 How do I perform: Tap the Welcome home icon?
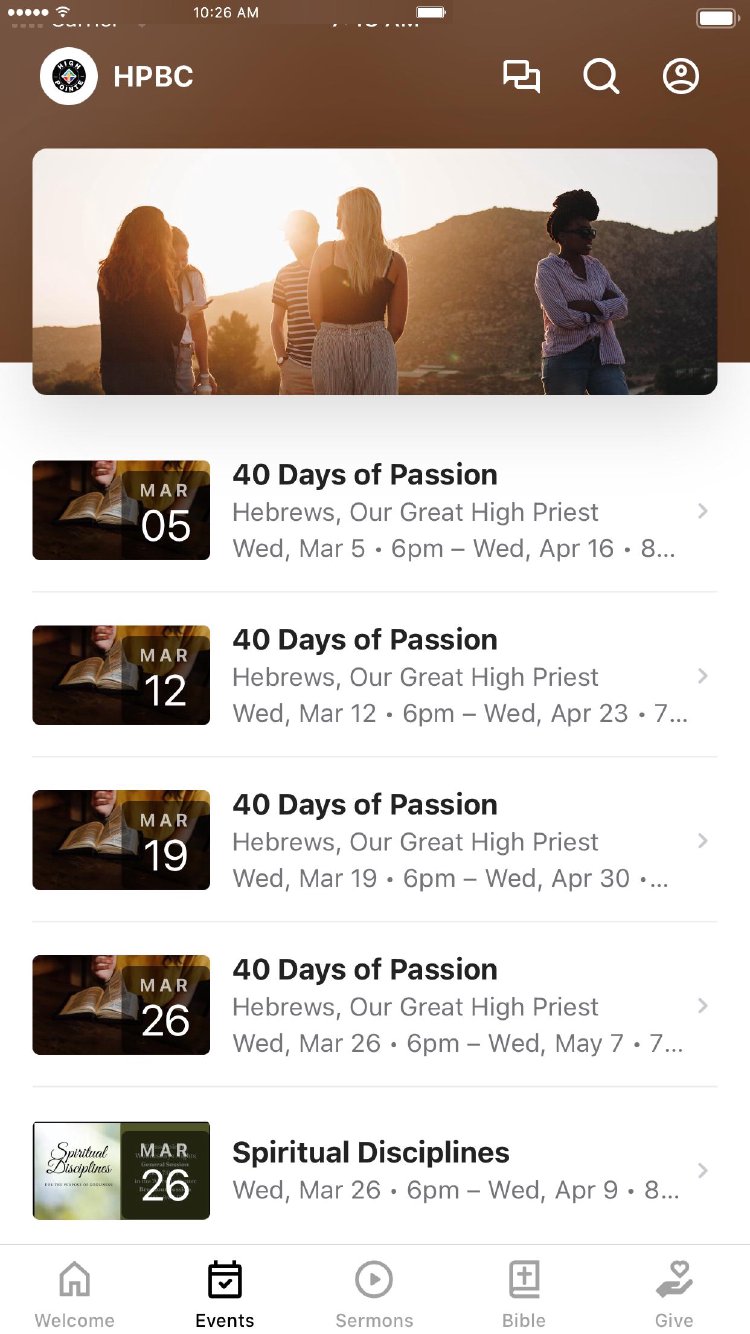pyautogui.click(x=75, y=1280)
